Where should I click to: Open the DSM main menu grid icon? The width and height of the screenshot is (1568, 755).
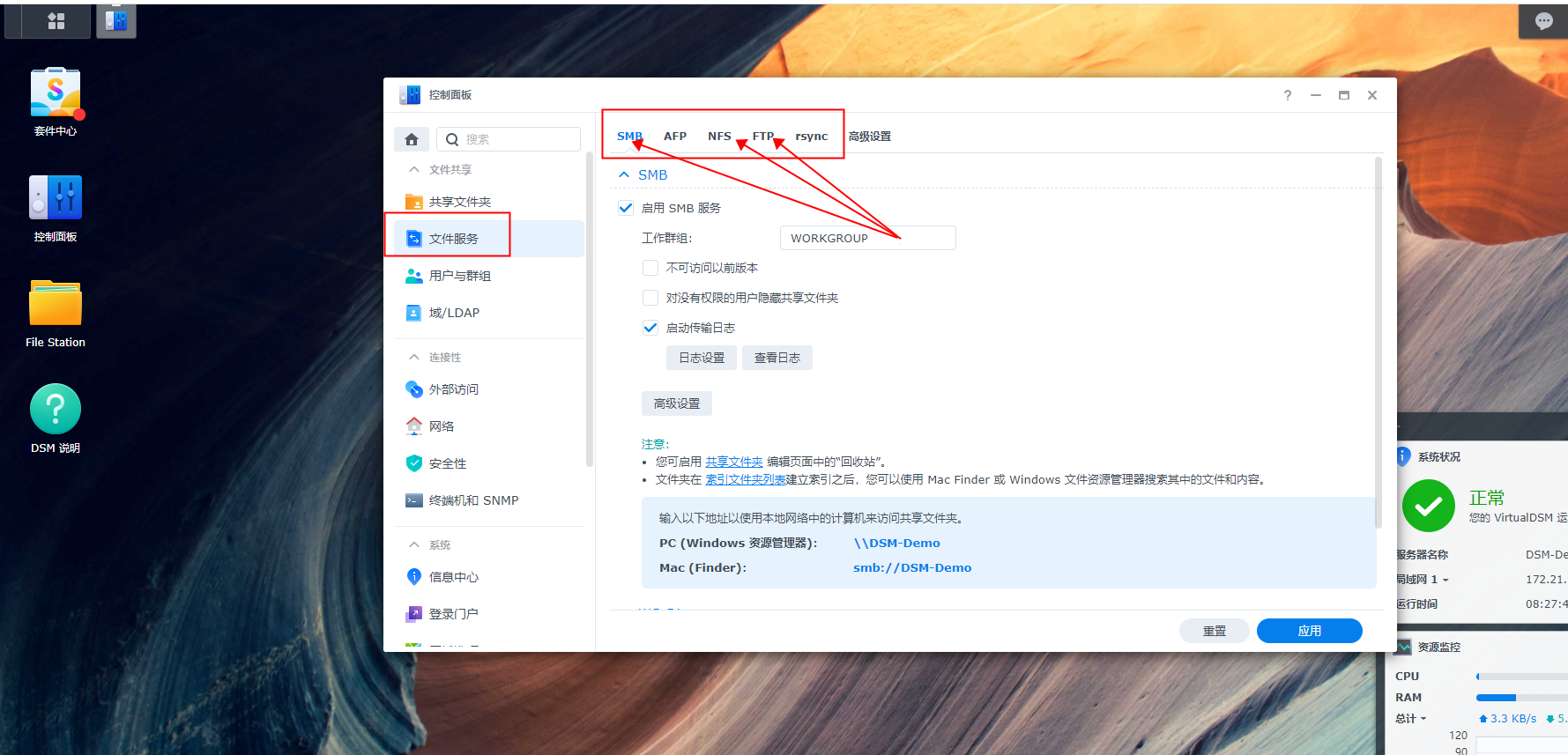tap(56, 20)
